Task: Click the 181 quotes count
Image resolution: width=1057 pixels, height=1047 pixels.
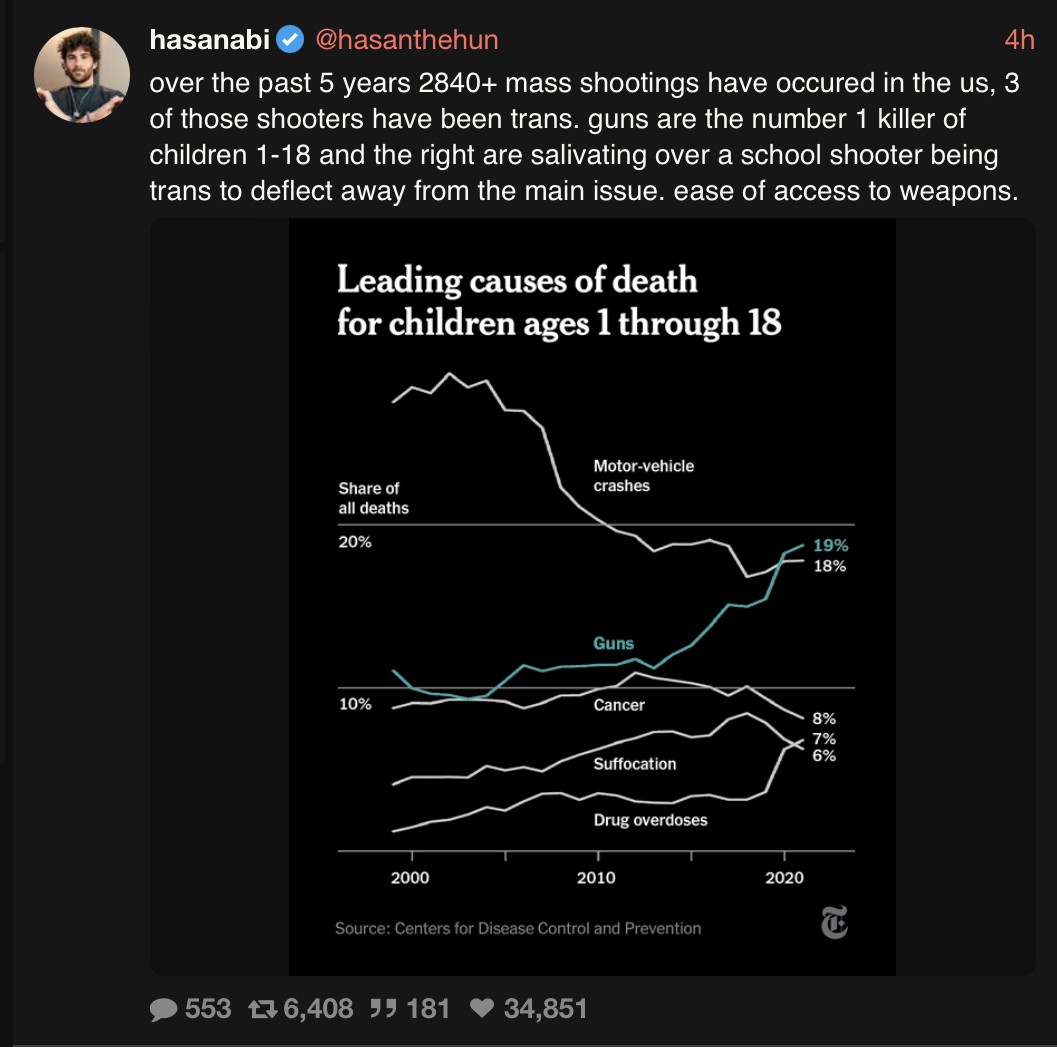Action: click(427, 1009)
